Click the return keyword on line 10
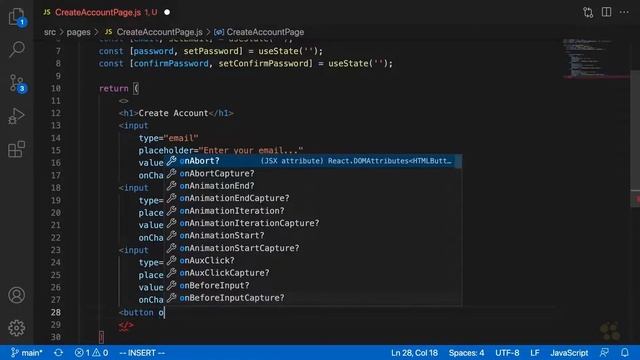 pos(113,88)
